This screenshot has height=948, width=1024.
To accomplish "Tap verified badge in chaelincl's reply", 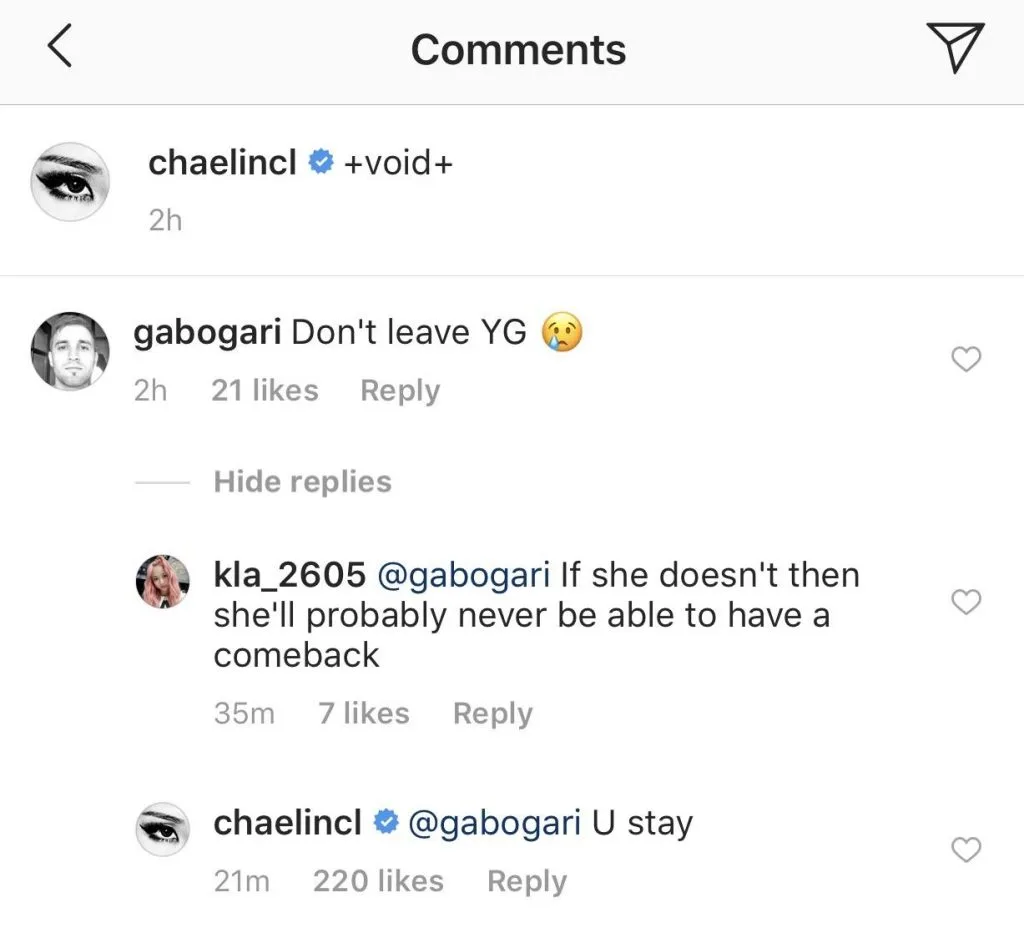I will (385, 824).
